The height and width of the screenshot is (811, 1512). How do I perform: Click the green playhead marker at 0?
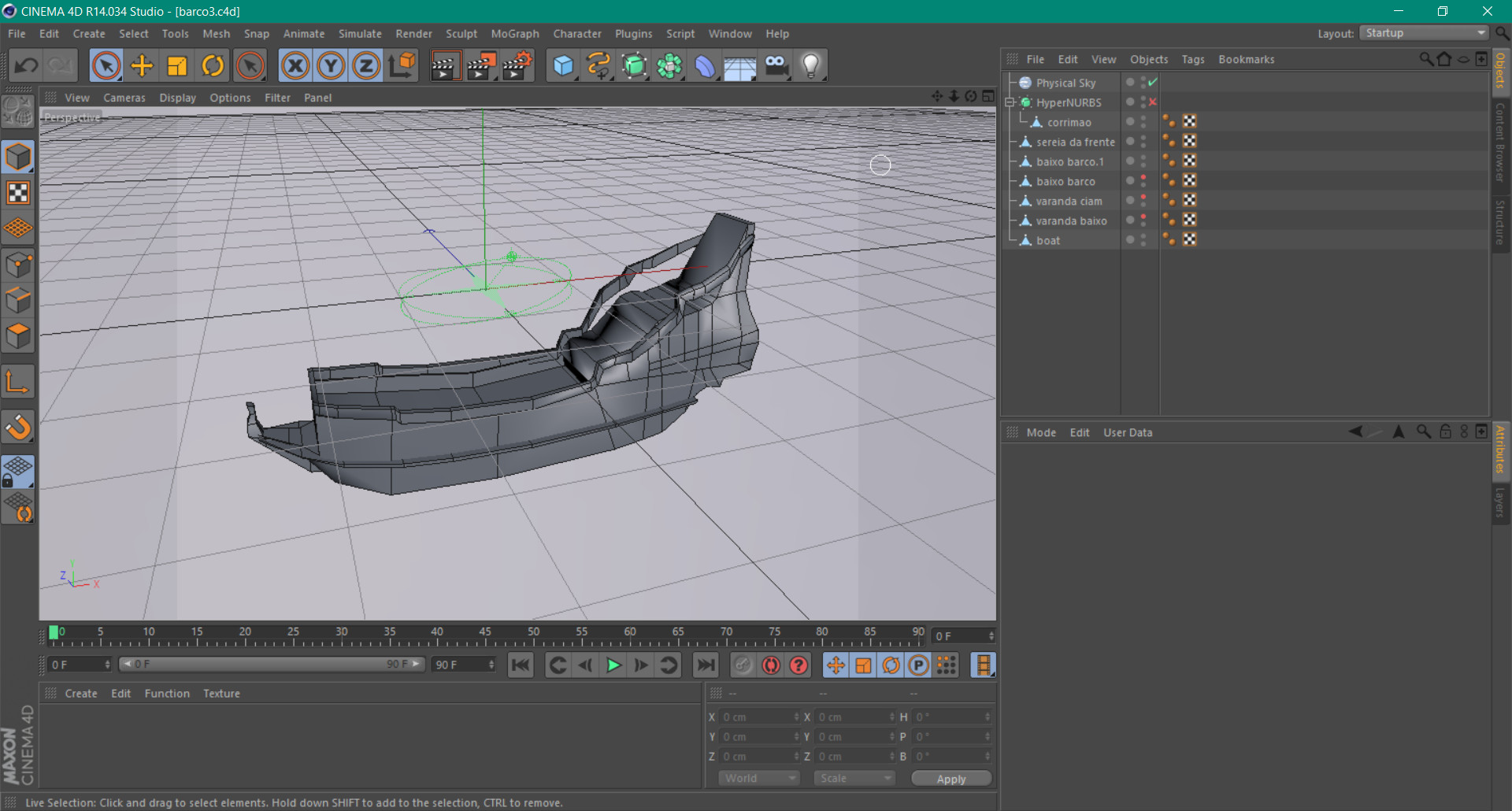54,632
